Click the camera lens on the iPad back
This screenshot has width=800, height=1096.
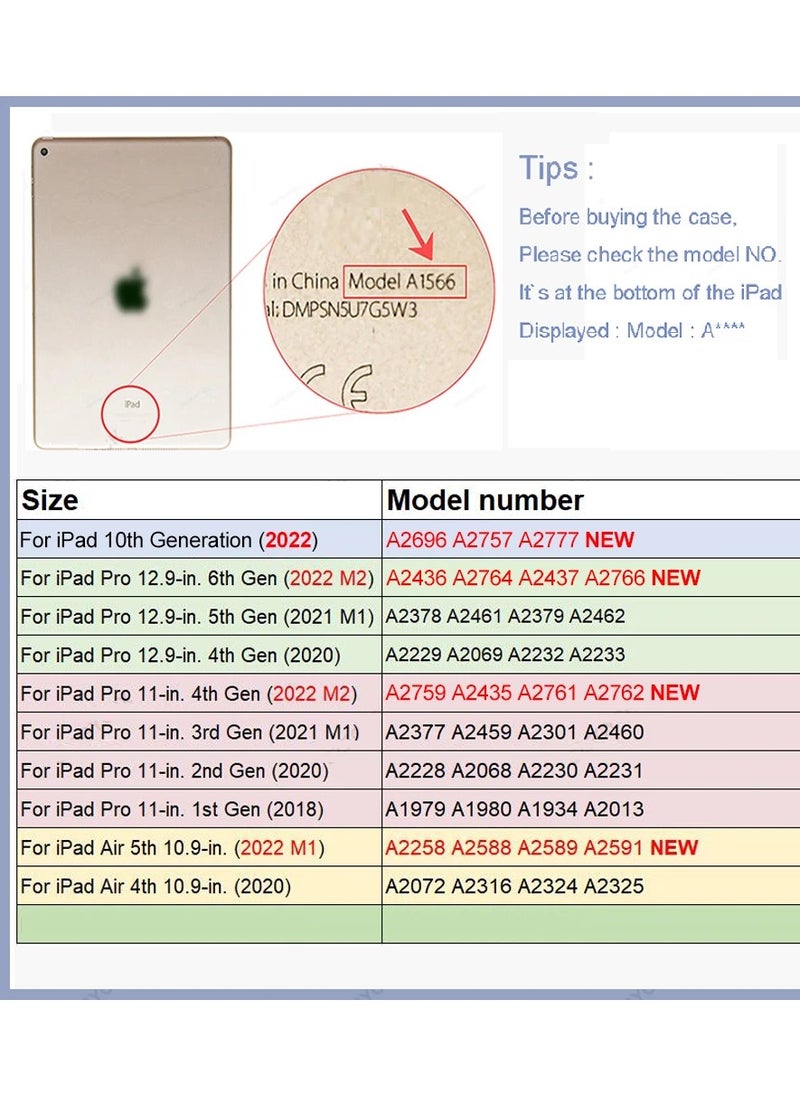(45, 152)
